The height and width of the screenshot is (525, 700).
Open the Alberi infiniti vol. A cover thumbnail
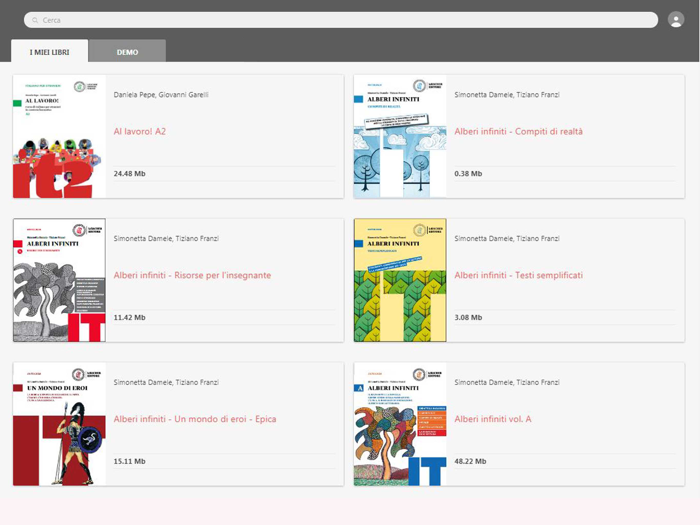point(400,424)
